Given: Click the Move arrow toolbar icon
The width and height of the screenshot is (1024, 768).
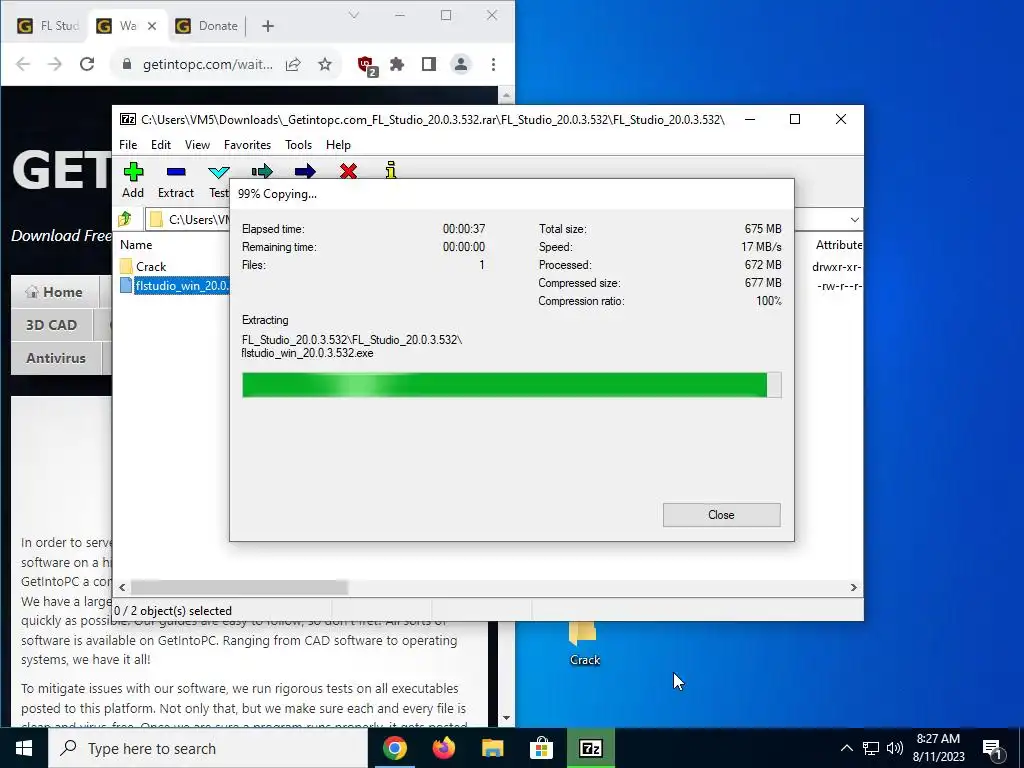Looking at the screenshot, I should pyautogui.click(x=305, y=170).
